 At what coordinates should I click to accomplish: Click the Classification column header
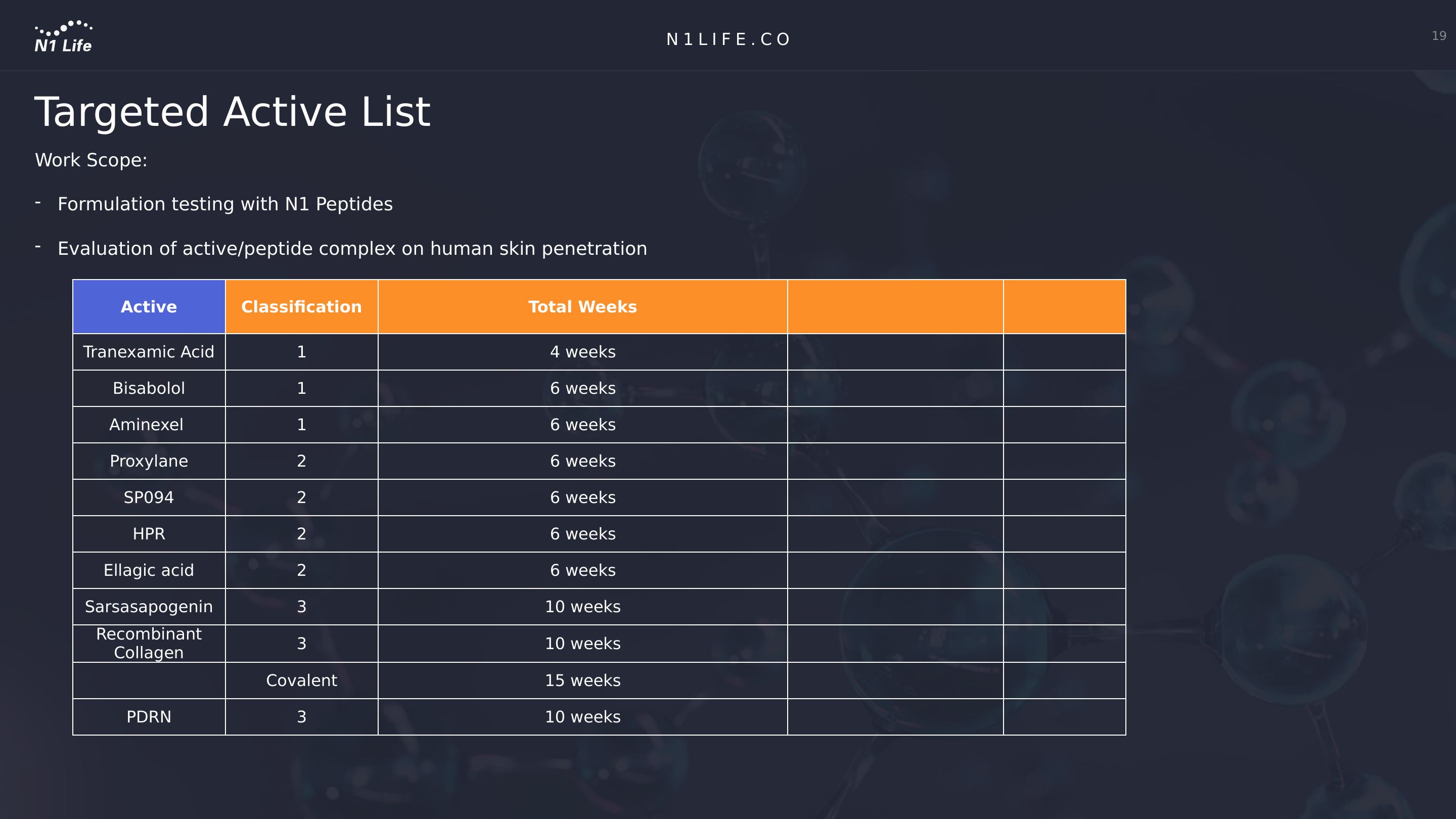point(301,306)
